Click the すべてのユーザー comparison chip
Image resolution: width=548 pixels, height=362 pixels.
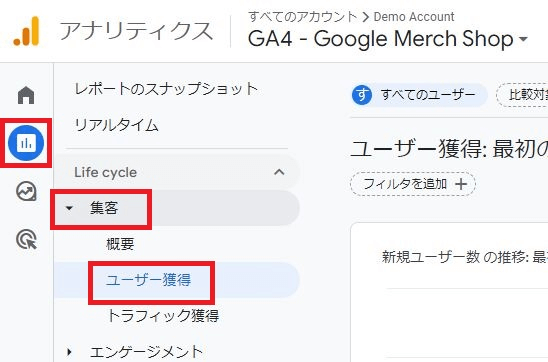pyautogui.click(x=419, y=95)
